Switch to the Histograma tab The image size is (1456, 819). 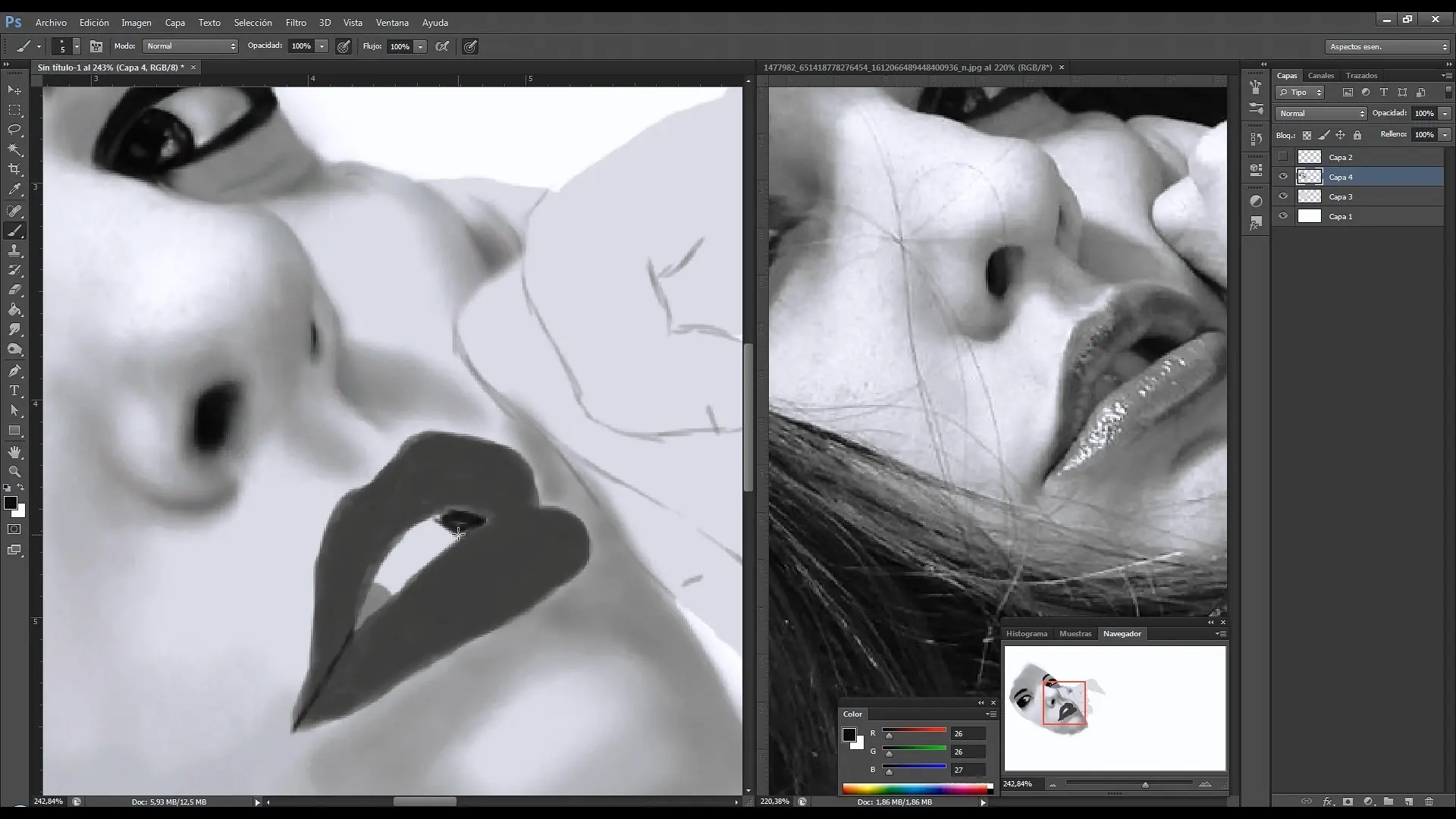tap(1027, 634)
